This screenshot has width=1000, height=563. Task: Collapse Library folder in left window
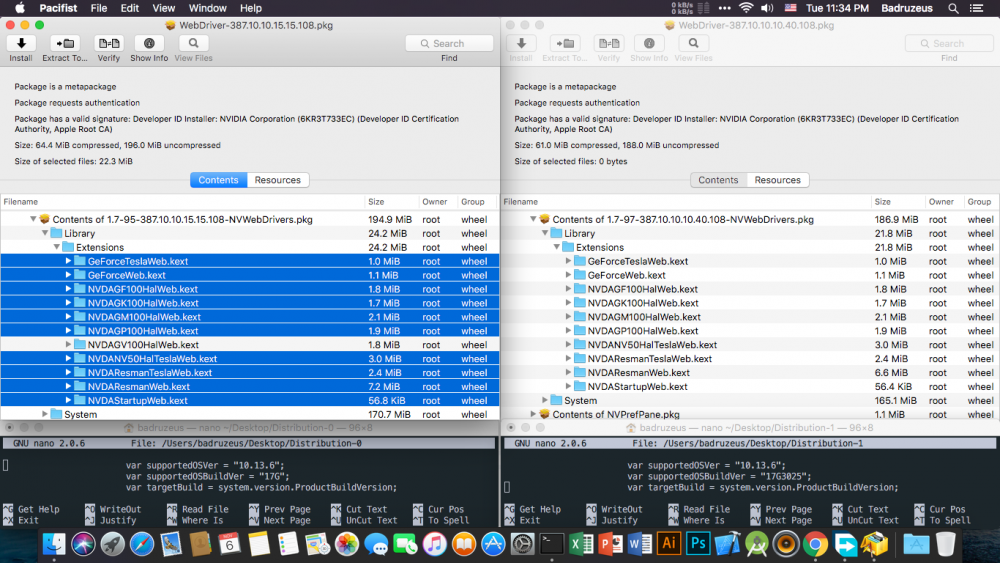coord(45,233)
